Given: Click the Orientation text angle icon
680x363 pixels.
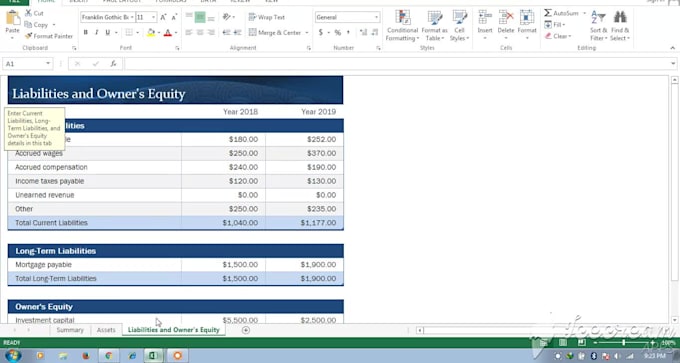Looking at the screenshot, I should (227, 17).
